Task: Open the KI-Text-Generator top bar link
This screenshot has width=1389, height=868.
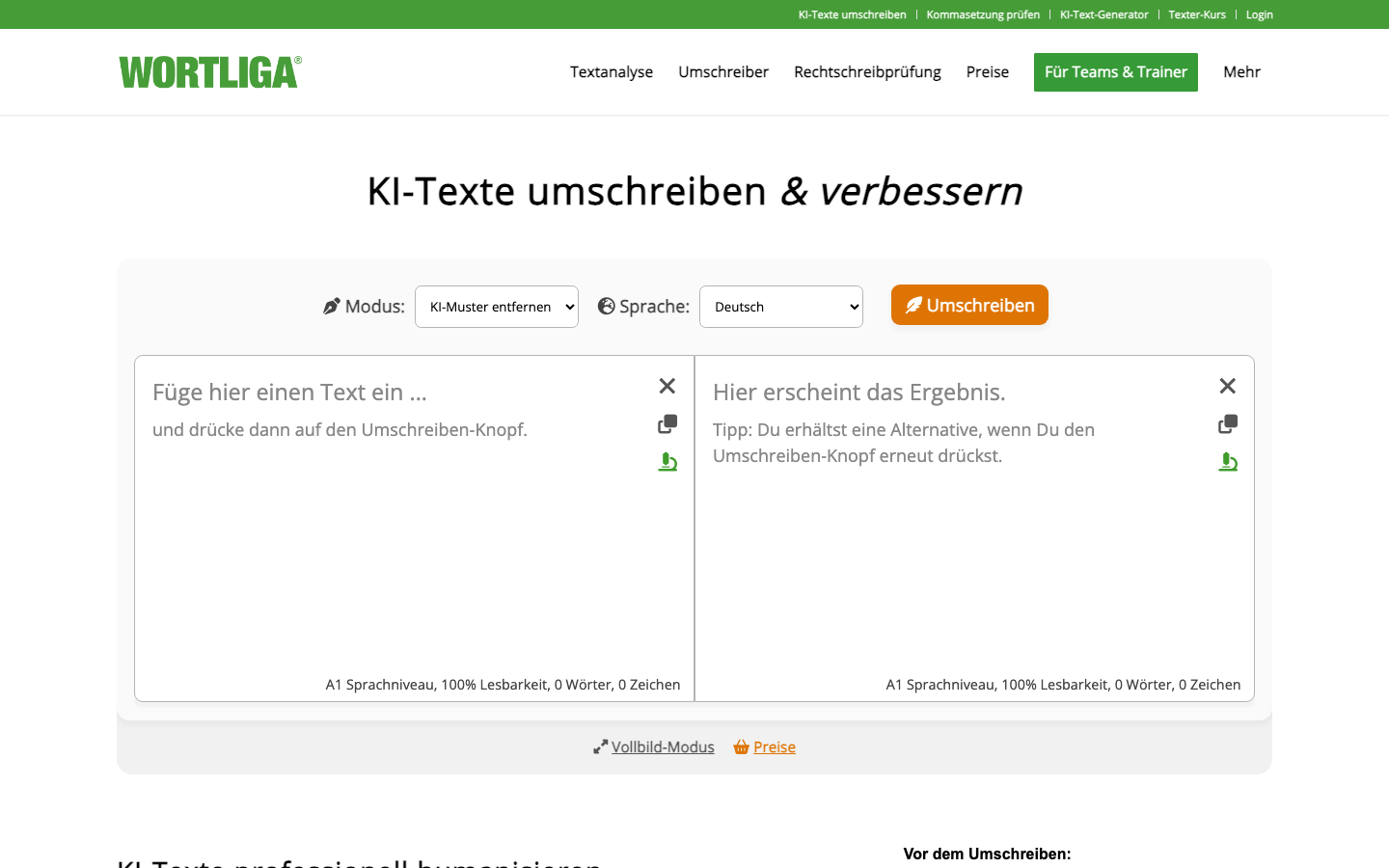Action: tap(1103, 14)
